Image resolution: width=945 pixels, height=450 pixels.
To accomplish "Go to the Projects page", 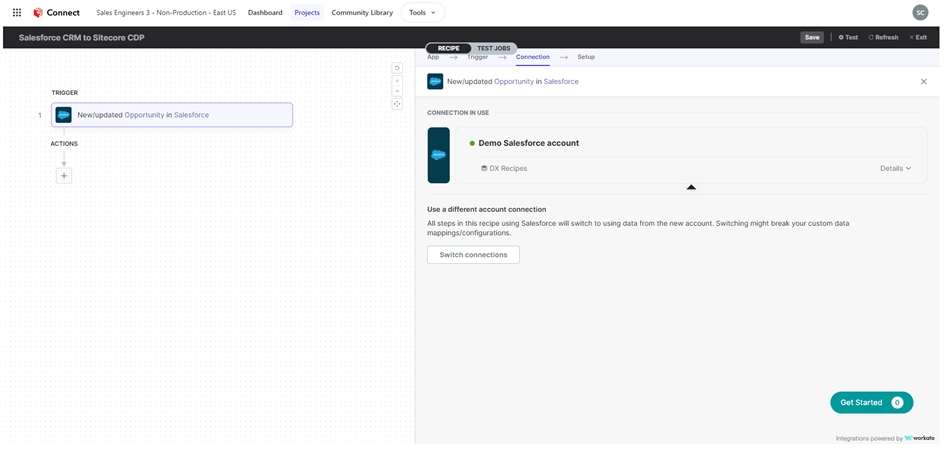I will pos(307,12).
